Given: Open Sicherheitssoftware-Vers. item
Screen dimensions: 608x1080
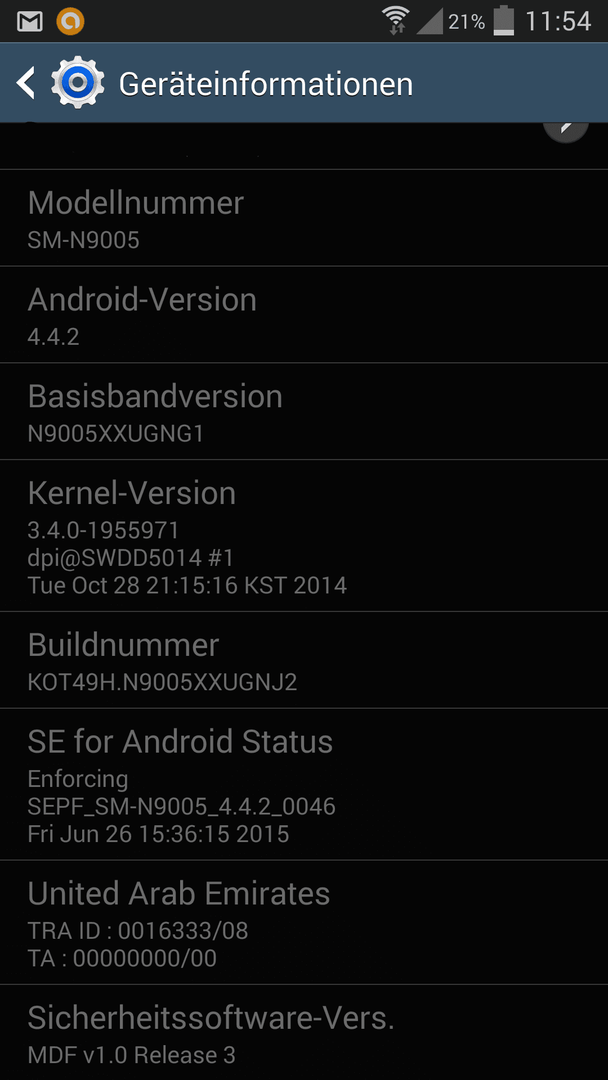Looking at the screenshot, I should [x=304, y=1032].
